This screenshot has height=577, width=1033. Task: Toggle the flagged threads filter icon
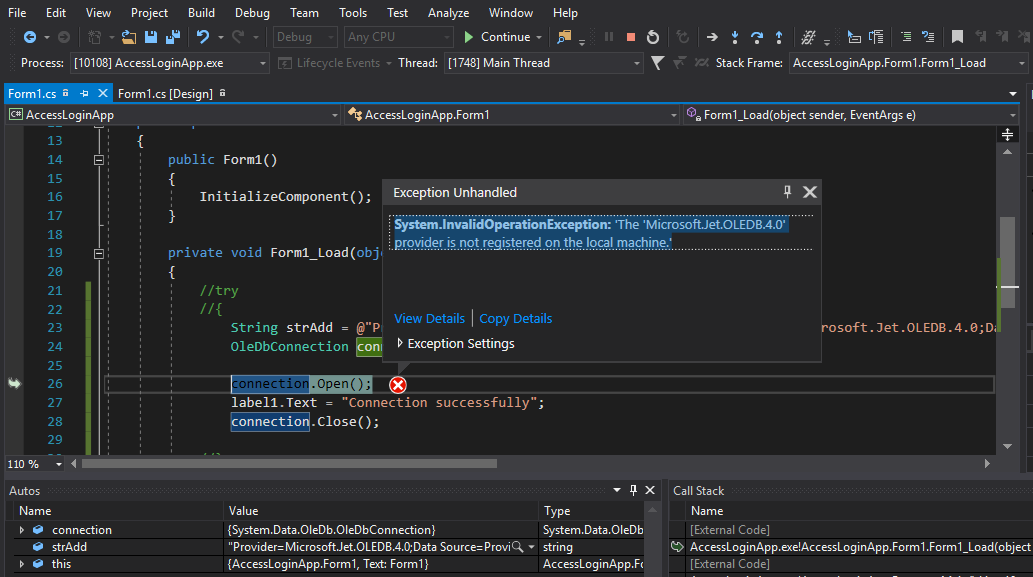(x=657, y=63)
